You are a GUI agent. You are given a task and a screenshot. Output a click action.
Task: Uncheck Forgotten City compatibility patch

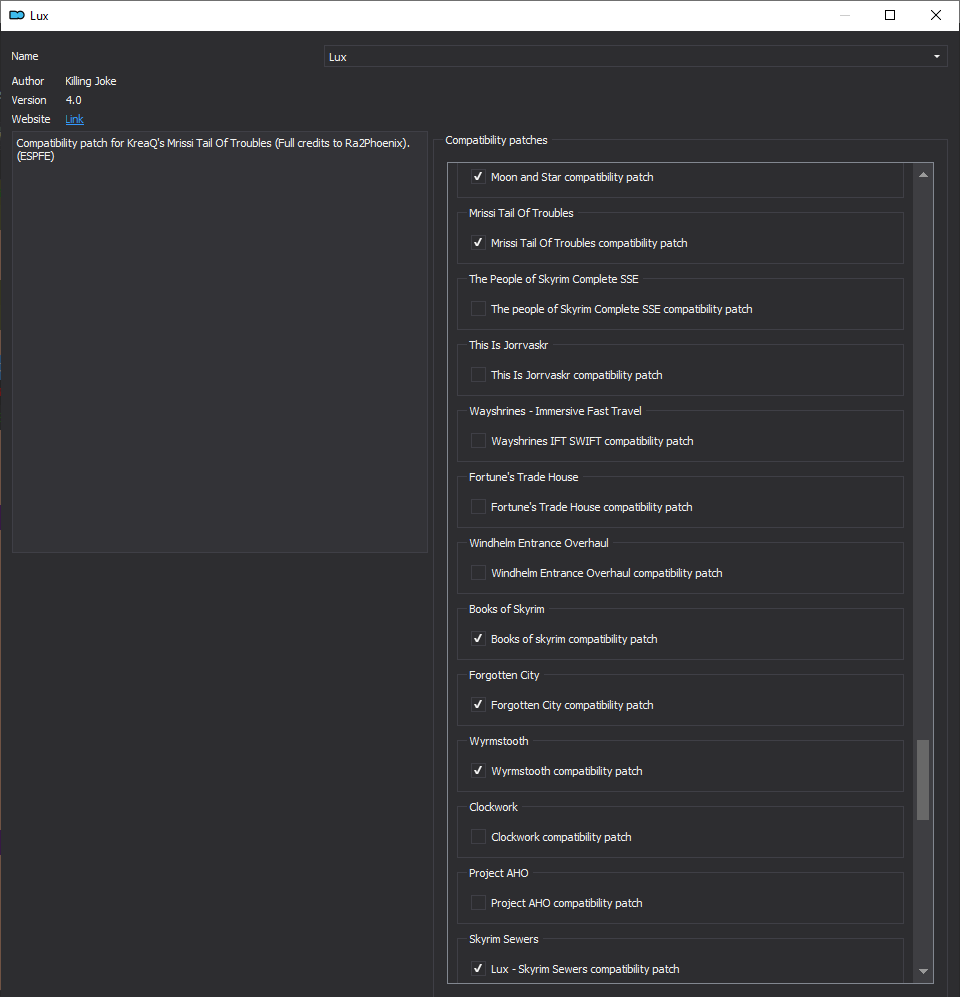[x=479, y=705]
